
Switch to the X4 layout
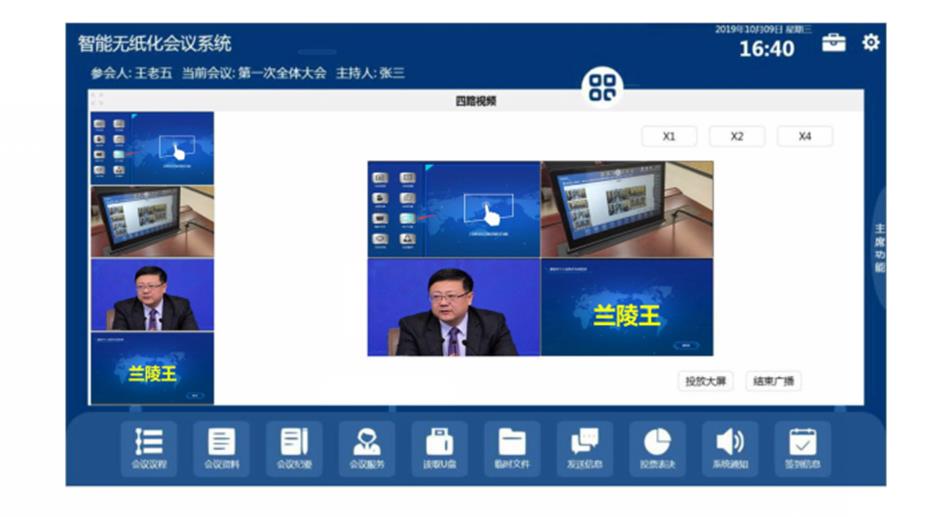(x=805, y=137)
